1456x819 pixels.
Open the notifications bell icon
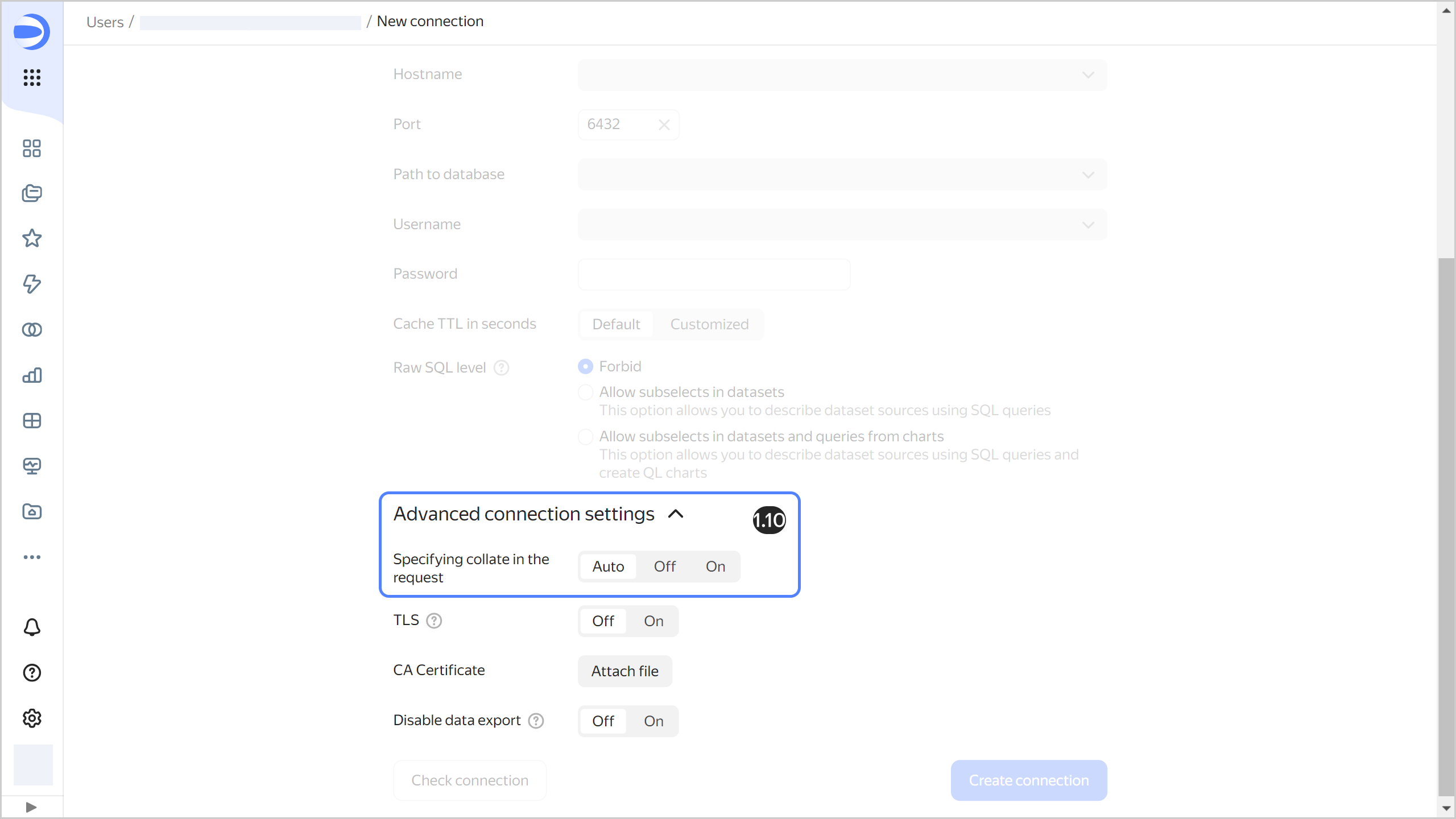tap(32, 627)
